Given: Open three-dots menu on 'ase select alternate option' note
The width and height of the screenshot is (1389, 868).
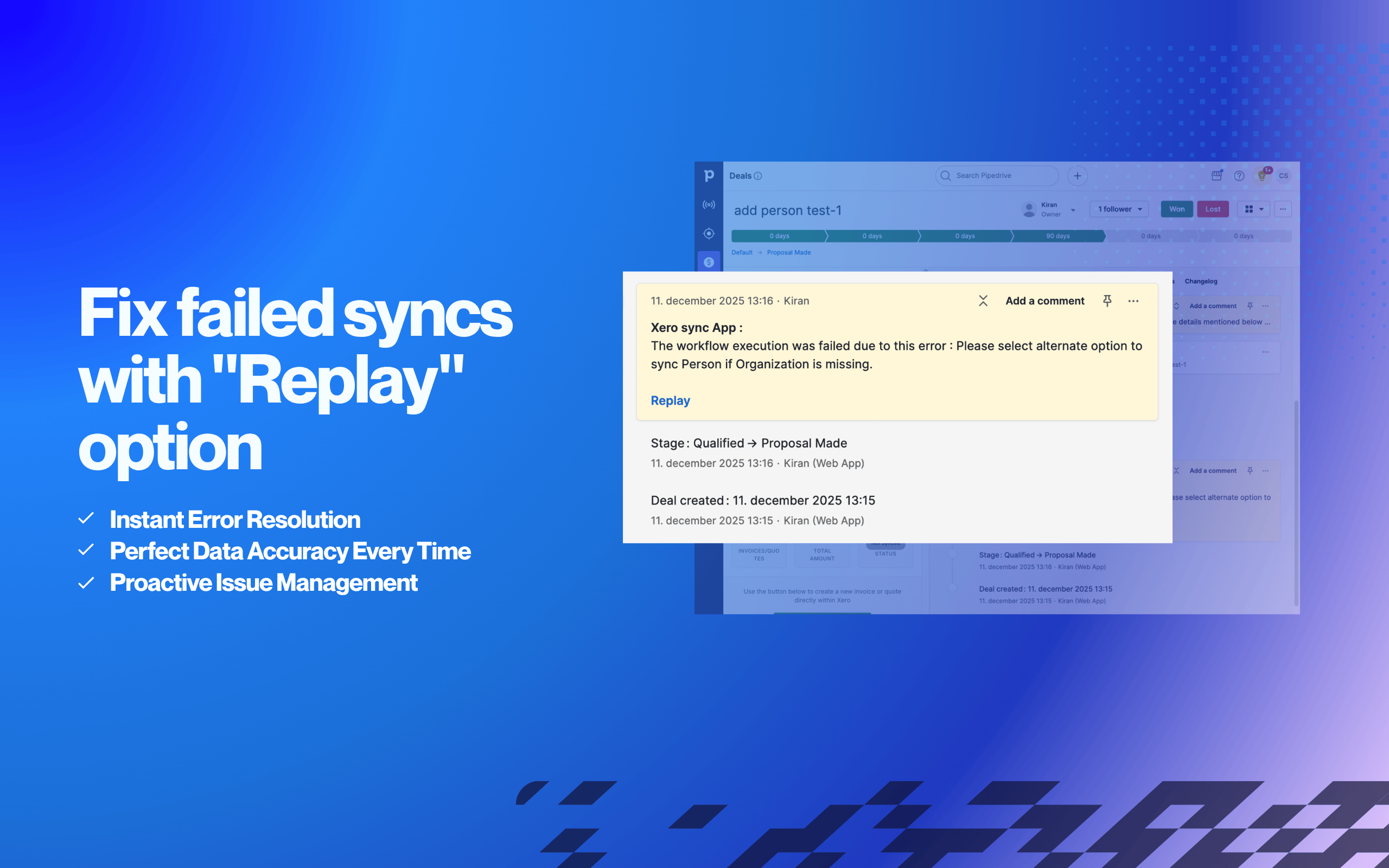Looking at the screenshot, I should 1266,471.
